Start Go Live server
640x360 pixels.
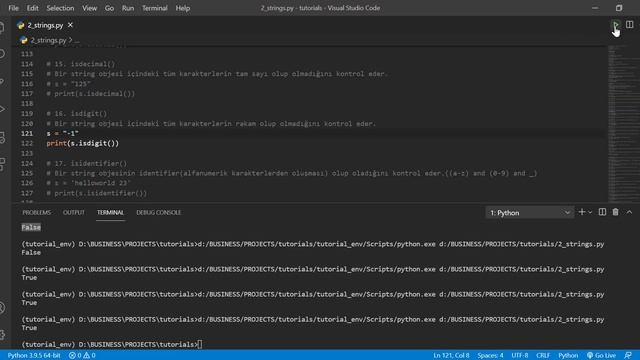point(601,355)
